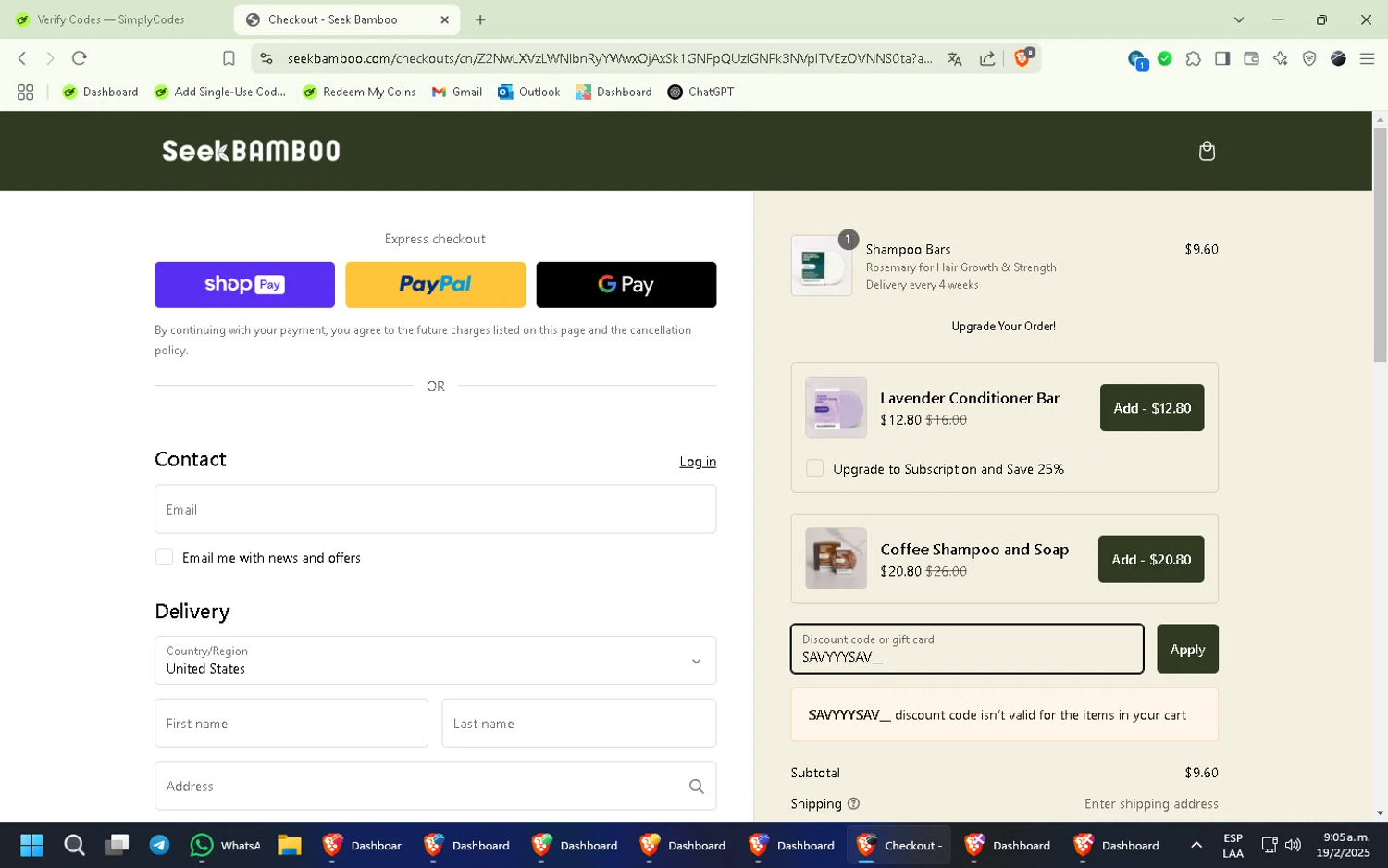Screen dimensions: 1388x868
Task: Open the Extensions puzzle icon
Action: pyautogui.click(x=1194, y=58)
